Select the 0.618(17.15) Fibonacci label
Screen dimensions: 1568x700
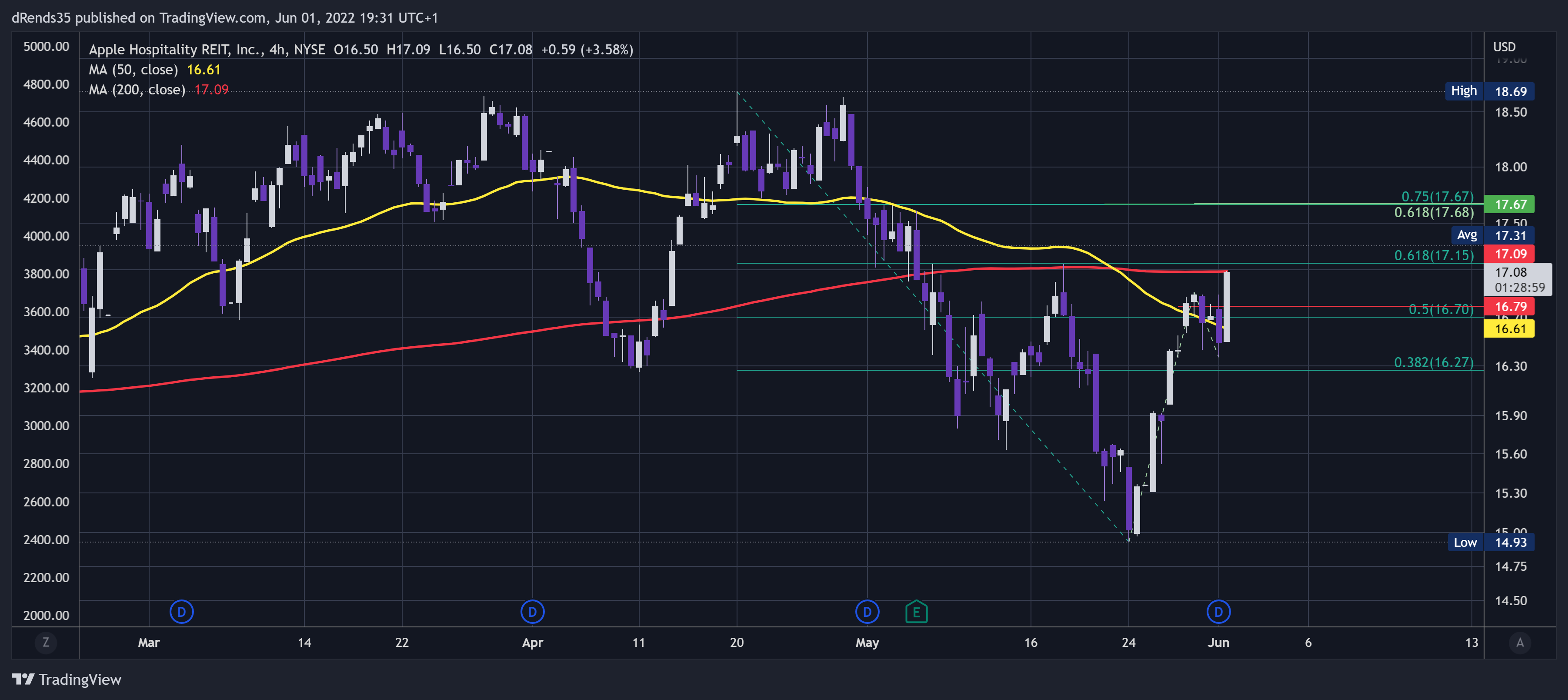1434,255
